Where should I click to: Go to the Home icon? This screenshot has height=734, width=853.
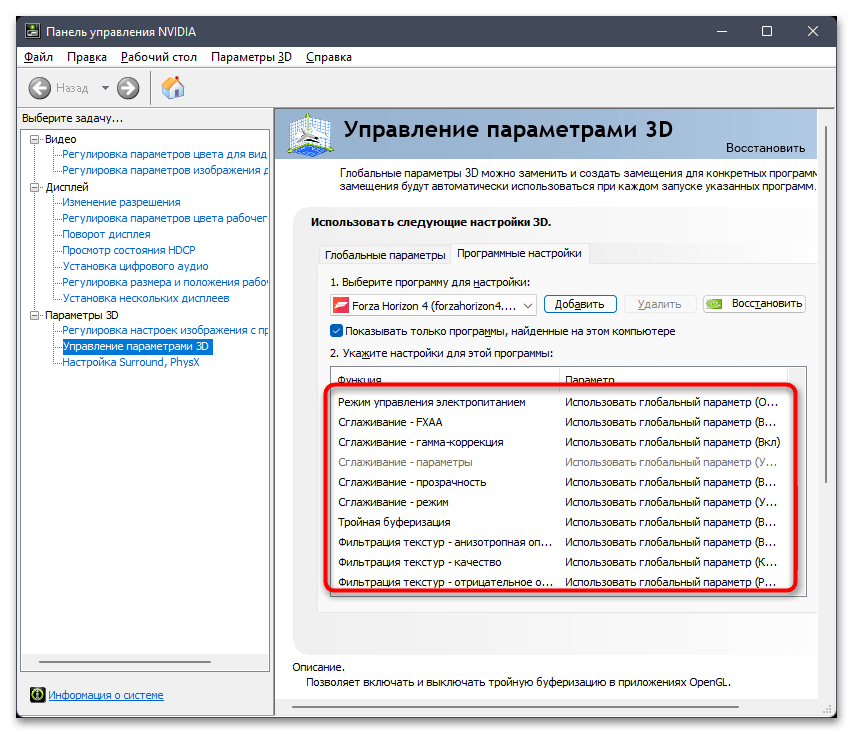pyautogui.click(x=173, y=88)
